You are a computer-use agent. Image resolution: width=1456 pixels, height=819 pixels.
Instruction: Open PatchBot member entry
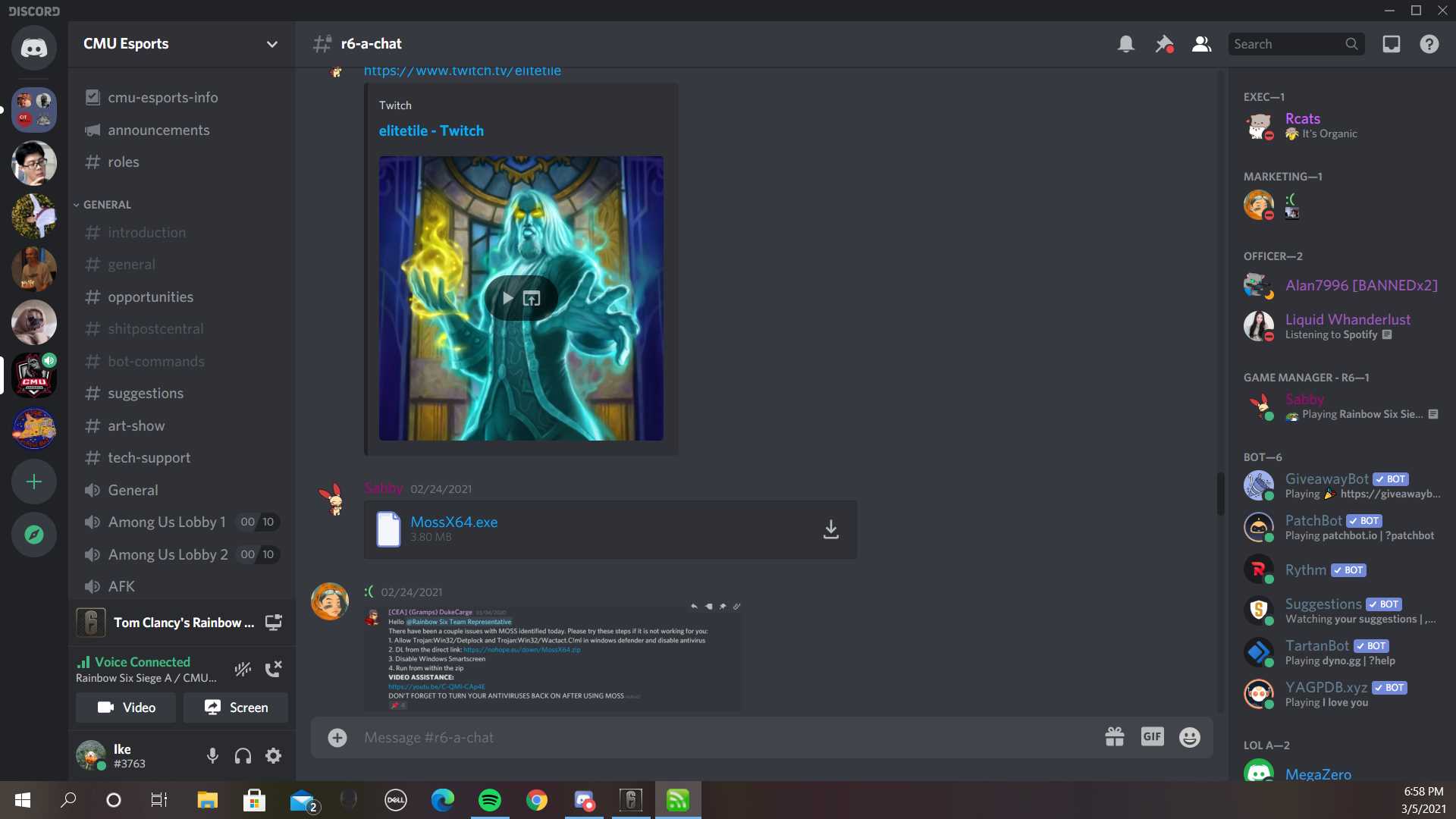coord(1341,527)
